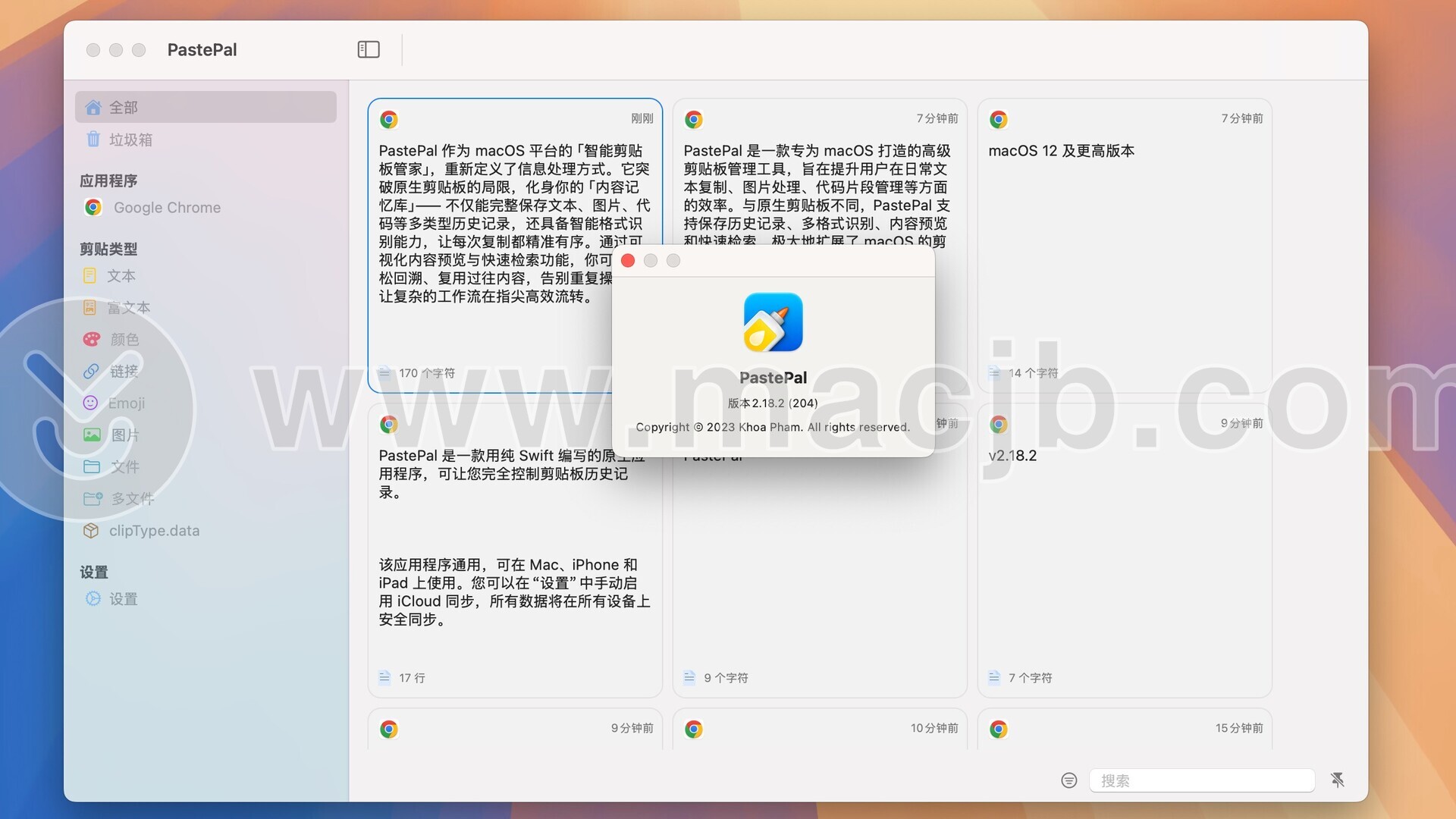Filter by 图片 clip type
This screenshot has width=1456, height=819.
tap(206, 435)
